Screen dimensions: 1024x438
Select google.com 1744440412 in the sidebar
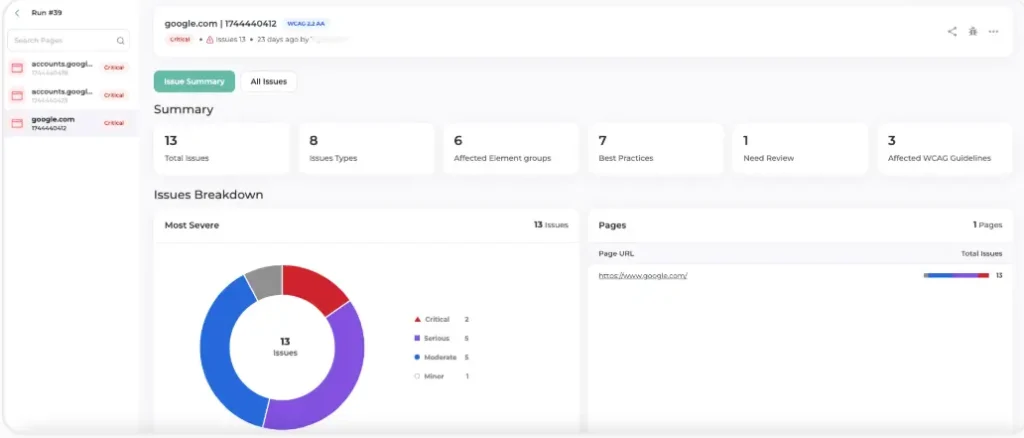[70, 123]
